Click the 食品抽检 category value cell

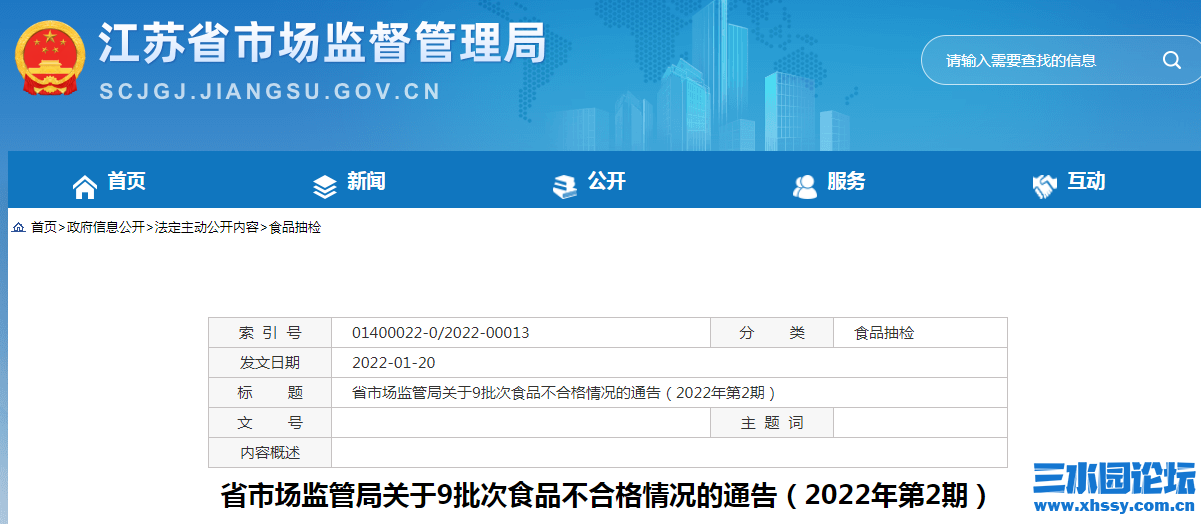click(920, 333)
